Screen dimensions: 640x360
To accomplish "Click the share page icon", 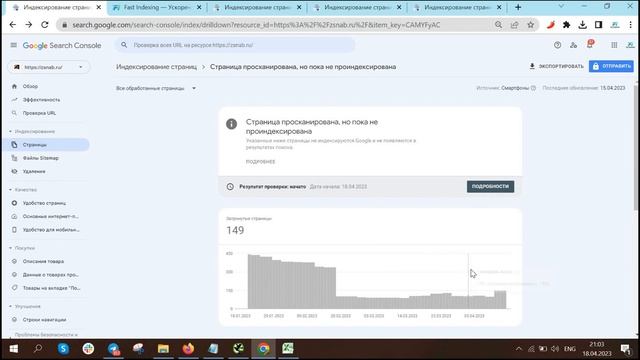I will point(514,25).
